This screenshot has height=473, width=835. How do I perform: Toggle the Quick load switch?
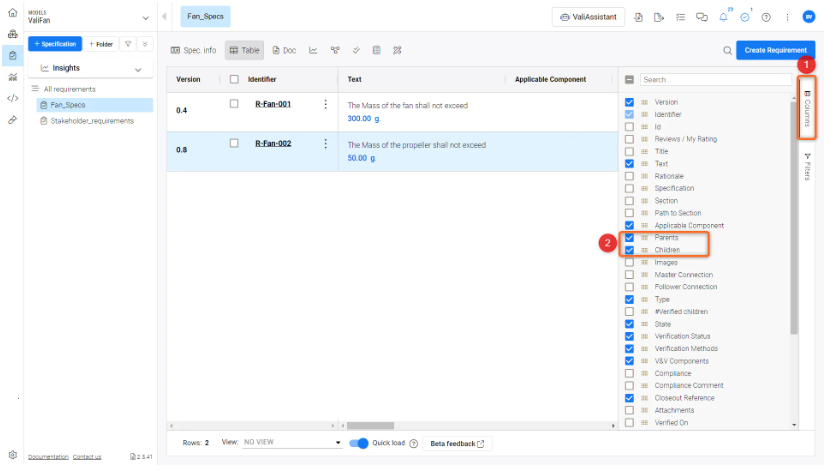tap(359, 444)
